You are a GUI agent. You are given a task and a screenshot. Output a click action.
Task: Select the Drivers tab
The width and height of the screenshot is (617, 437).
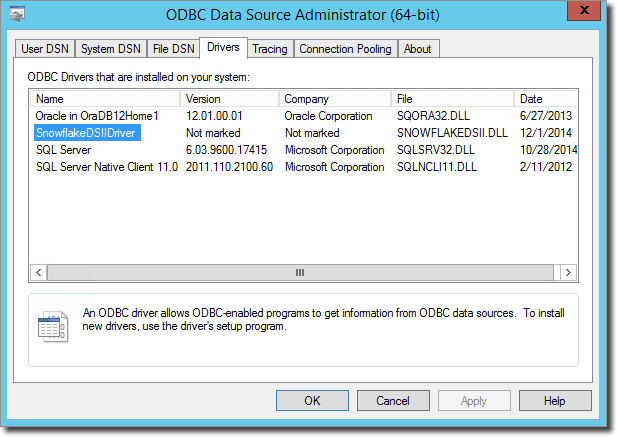(x=223, y=48)
